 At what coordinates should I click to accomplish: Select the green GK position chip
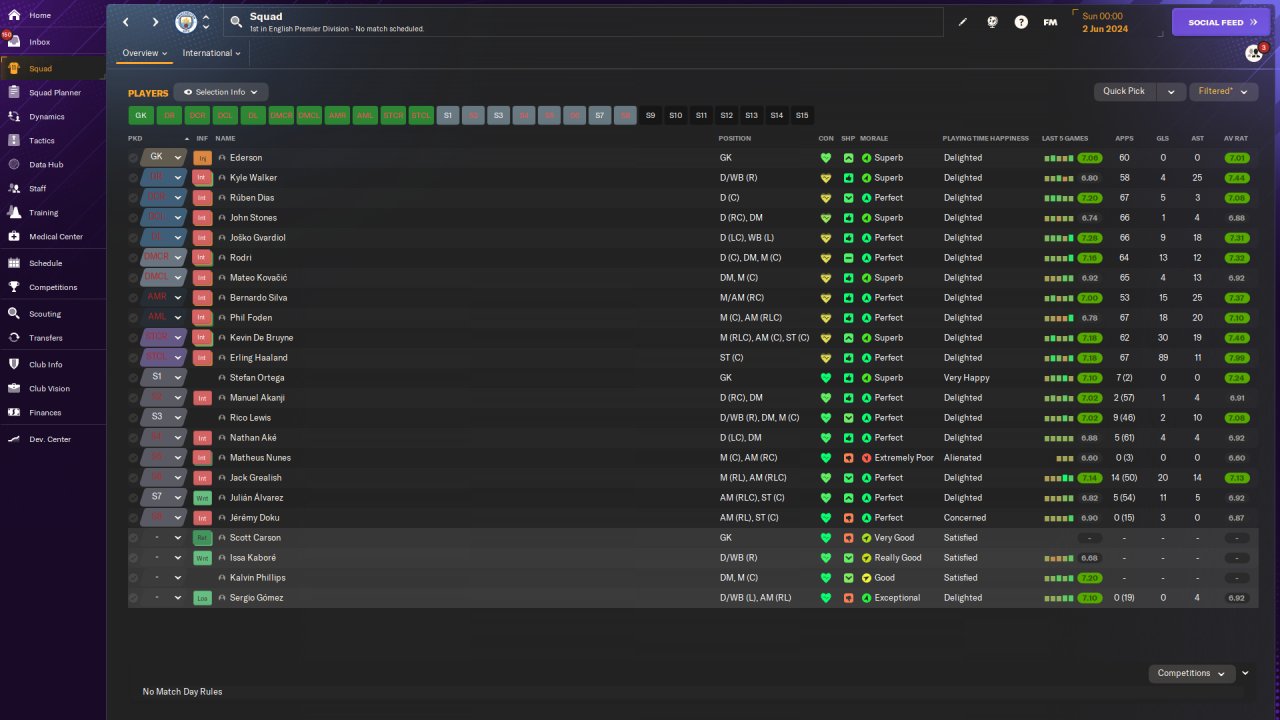[x=141, y=116]
